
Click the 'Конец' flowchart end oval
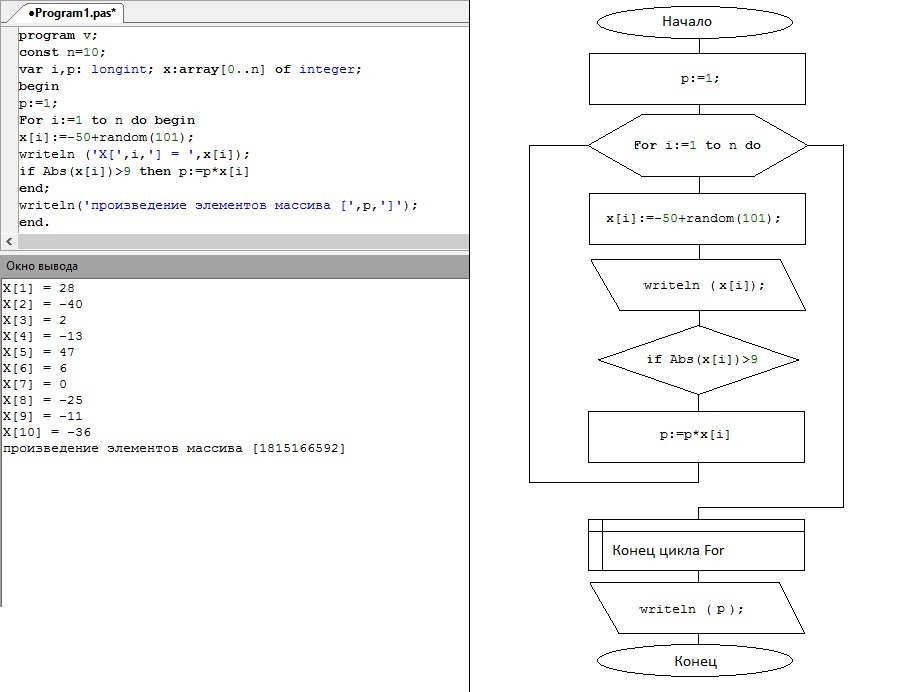(x=695, y=661)
